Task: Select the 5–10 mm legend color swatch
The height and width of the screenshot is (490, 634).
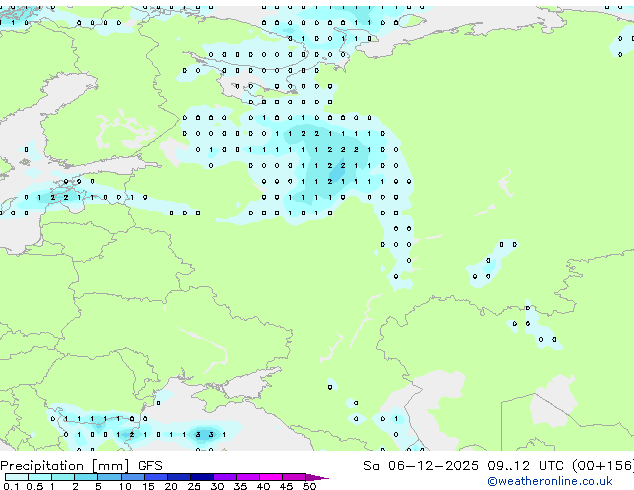Action: pos(109,477)
